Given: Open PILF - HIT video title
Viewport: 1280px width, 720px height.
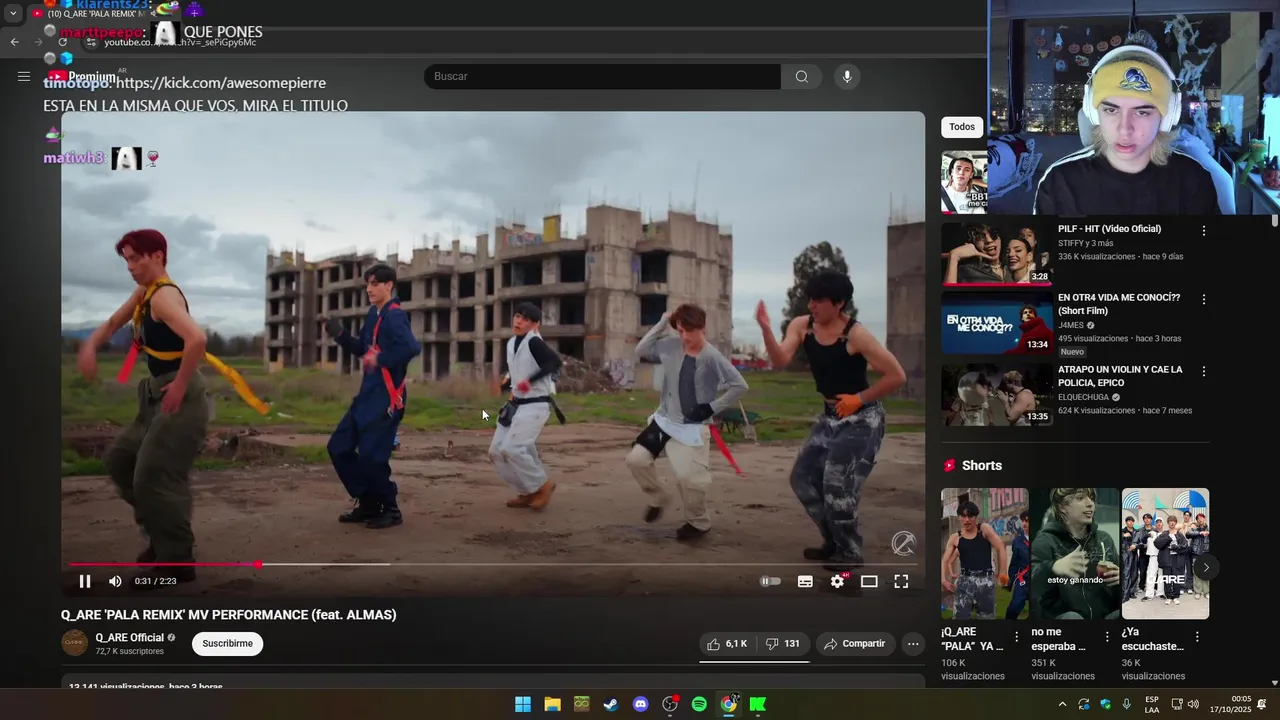Looking at the screenshot, I should tap(1110, 229).
